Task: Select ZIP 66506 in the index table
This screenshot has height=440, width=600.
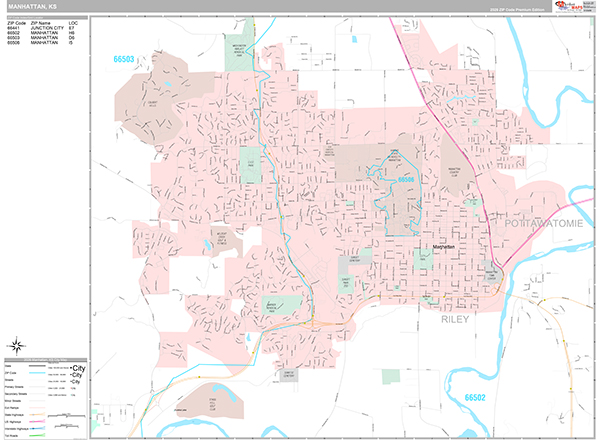Action: [13, 43]
